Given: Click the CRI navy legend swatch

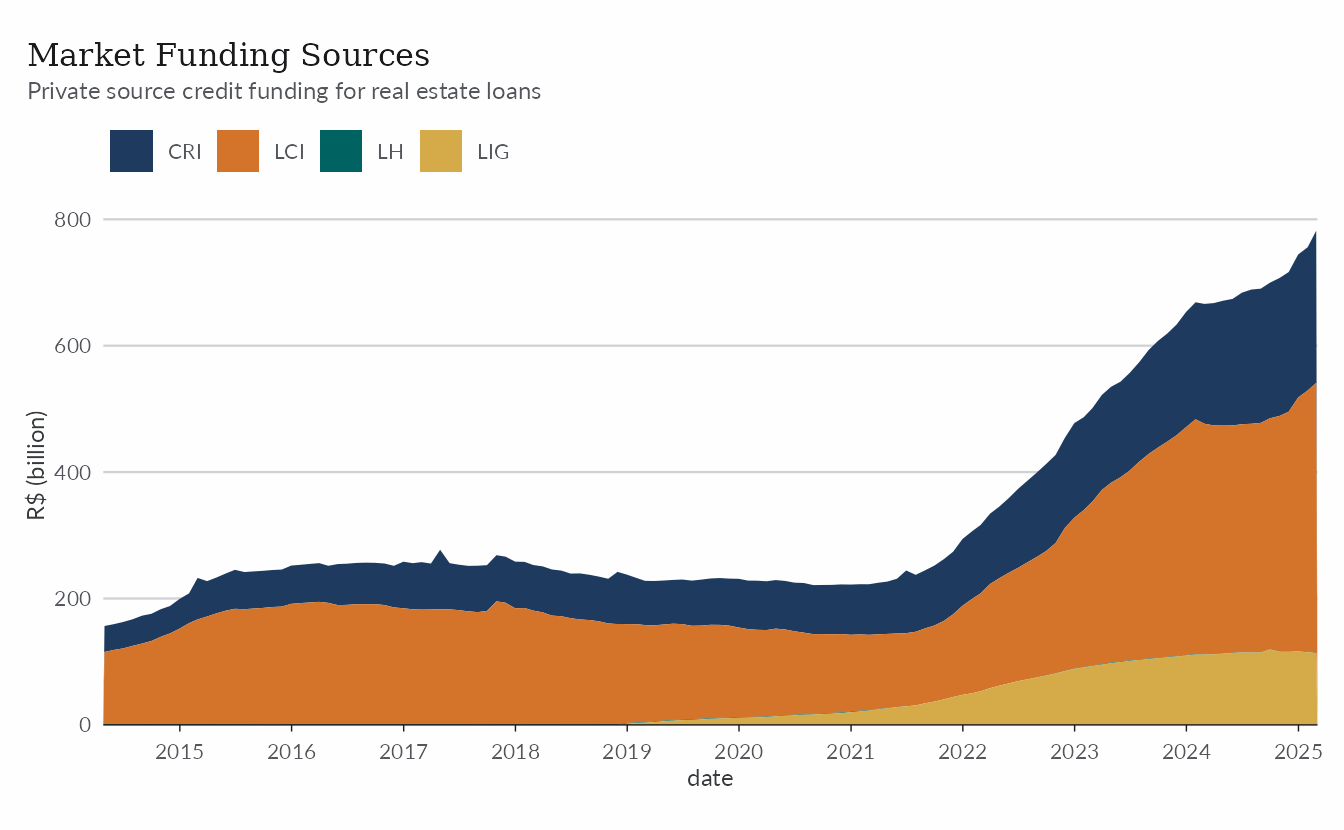Looking at the screenshot, I should [131, 151].
